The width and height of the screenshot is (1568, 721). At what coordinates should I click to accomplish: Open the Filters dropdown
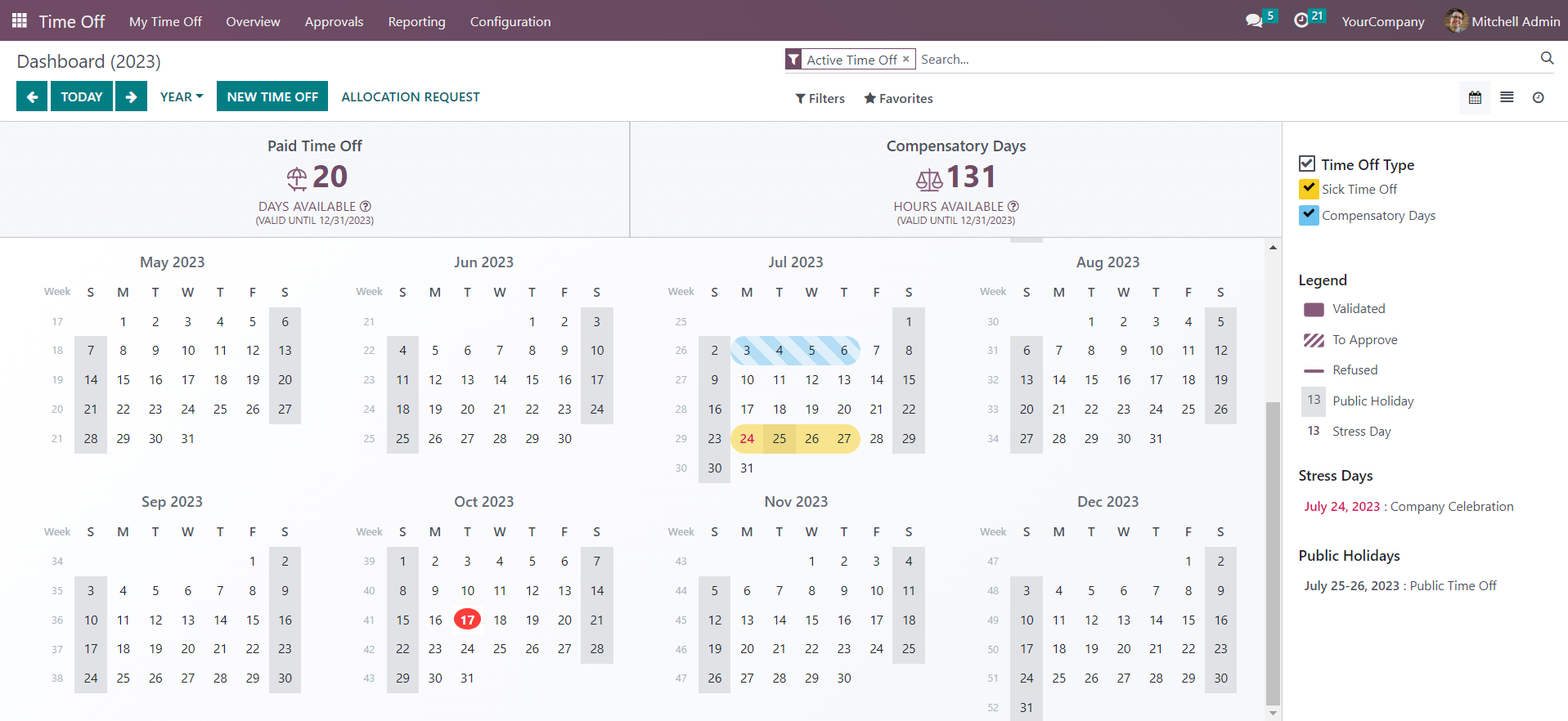pos(820,98)
